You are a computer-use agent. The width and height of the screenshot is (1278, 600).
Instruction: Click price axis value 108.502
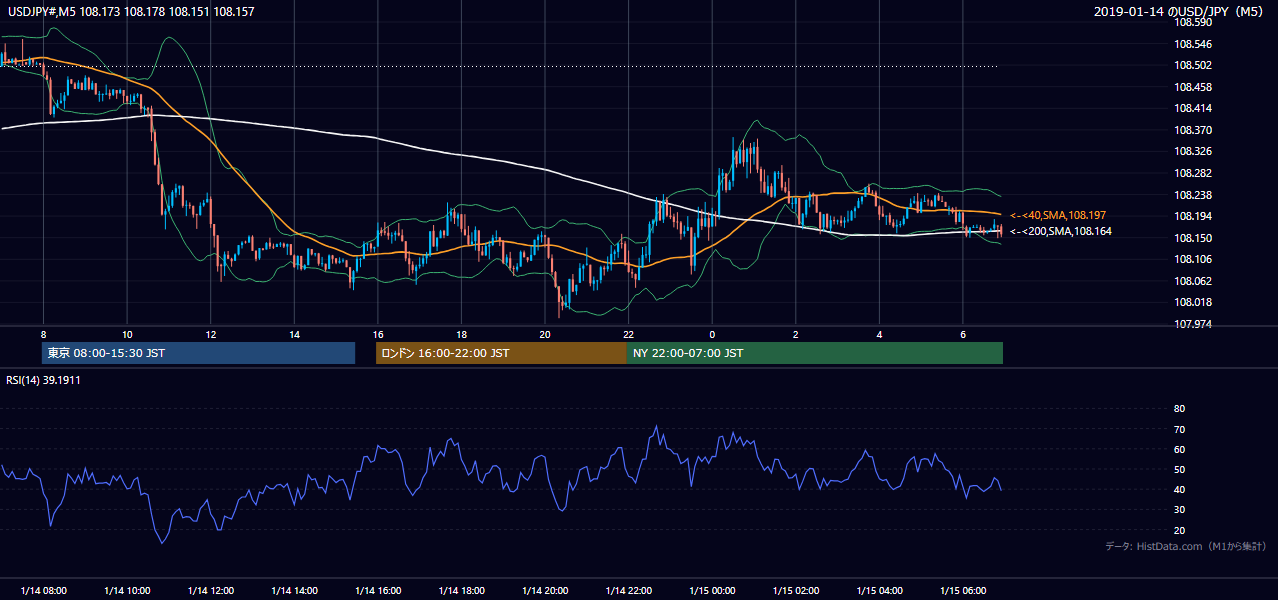tap(1192, 65)
